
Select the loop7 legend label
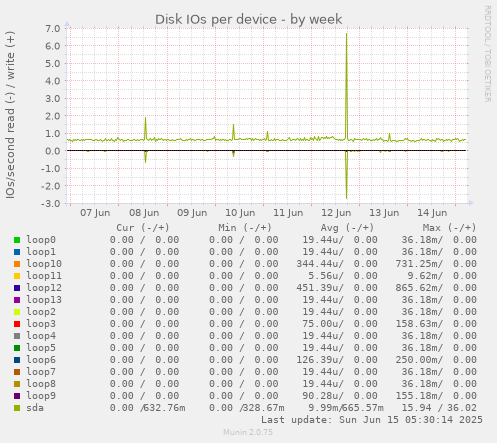tap(41, 372)
